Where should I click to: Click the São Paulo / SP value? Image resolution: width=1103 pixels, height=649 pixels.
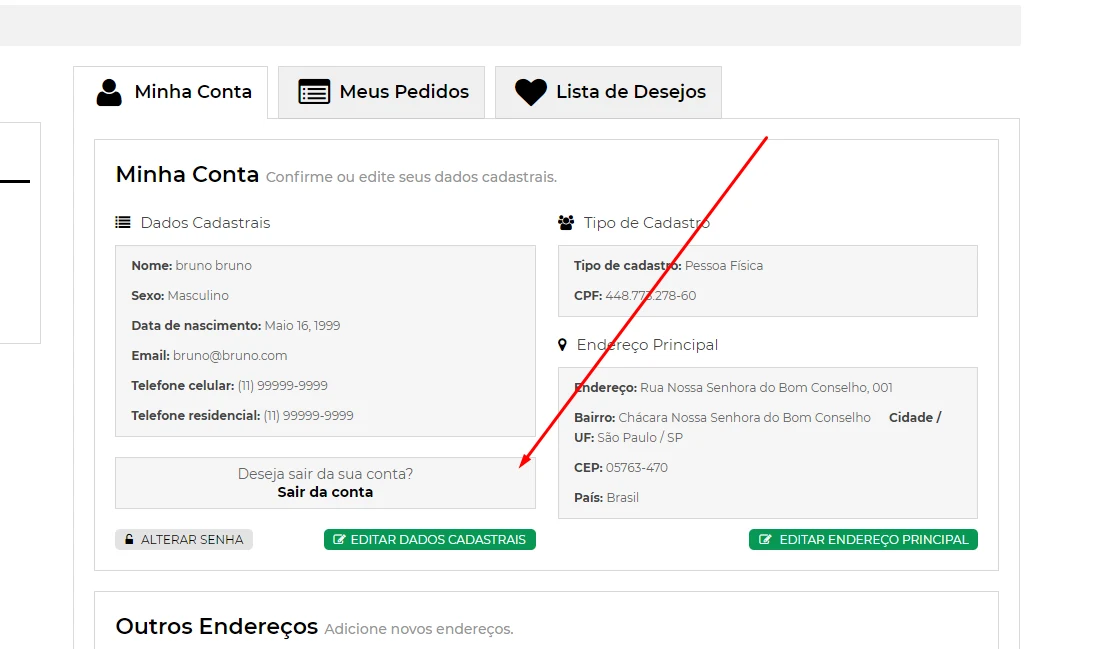[x=640, y=437]
